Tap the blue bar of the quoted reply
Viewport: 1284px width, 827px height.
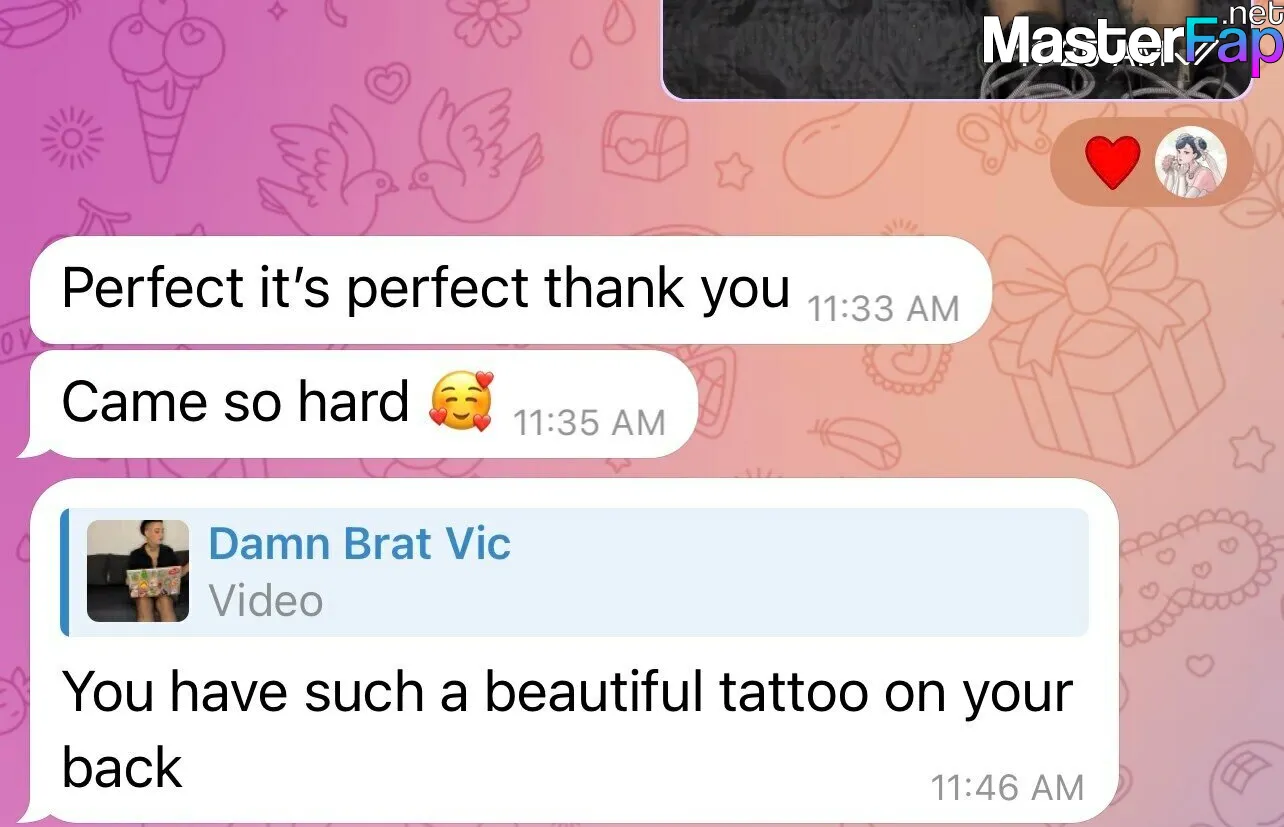64,572
